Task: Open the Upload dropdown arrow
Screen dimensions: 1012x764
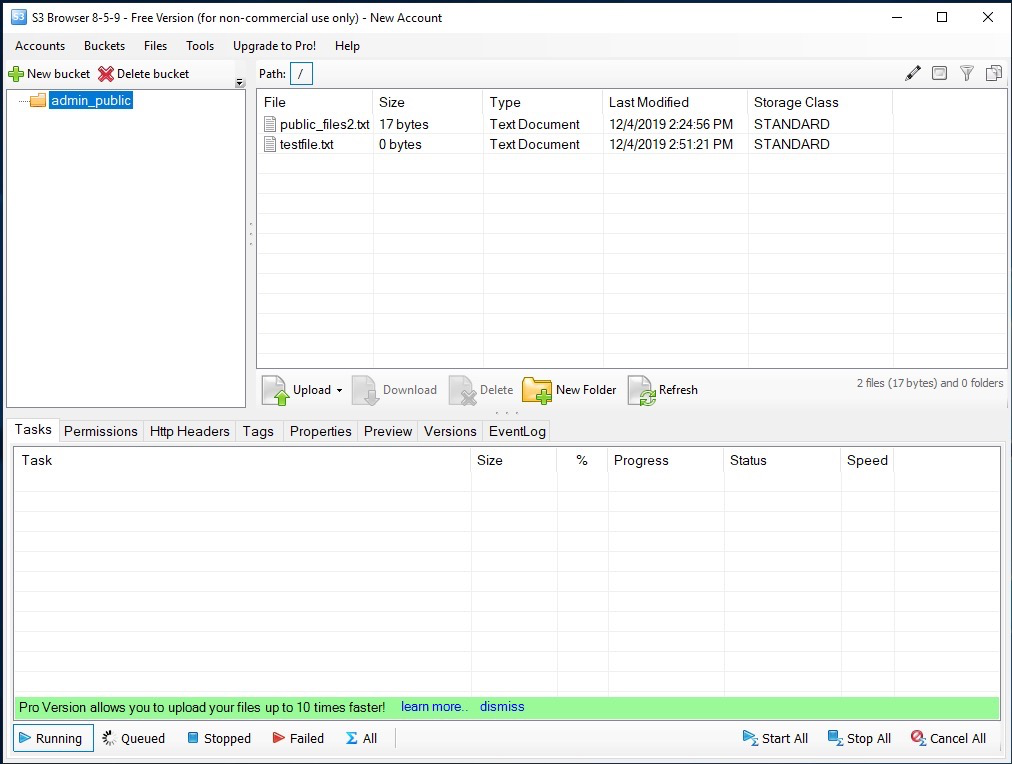Action: click(x=339, y=390)
